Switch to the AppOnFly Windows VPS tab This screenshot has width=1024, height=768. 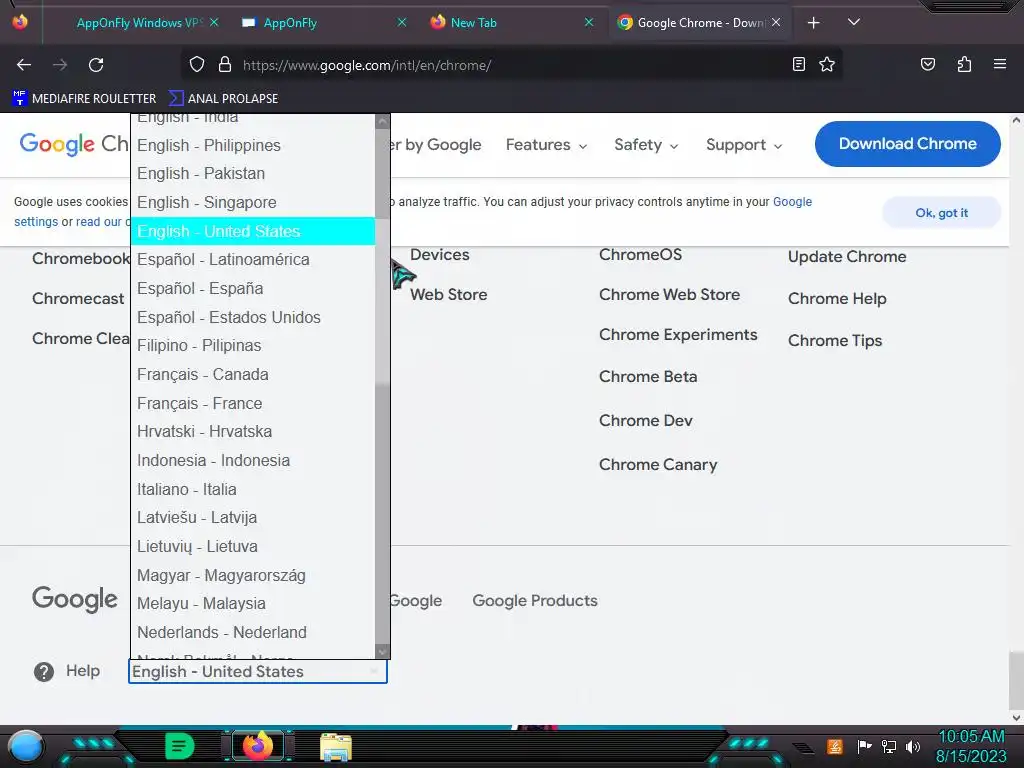[x=134, y=23]
